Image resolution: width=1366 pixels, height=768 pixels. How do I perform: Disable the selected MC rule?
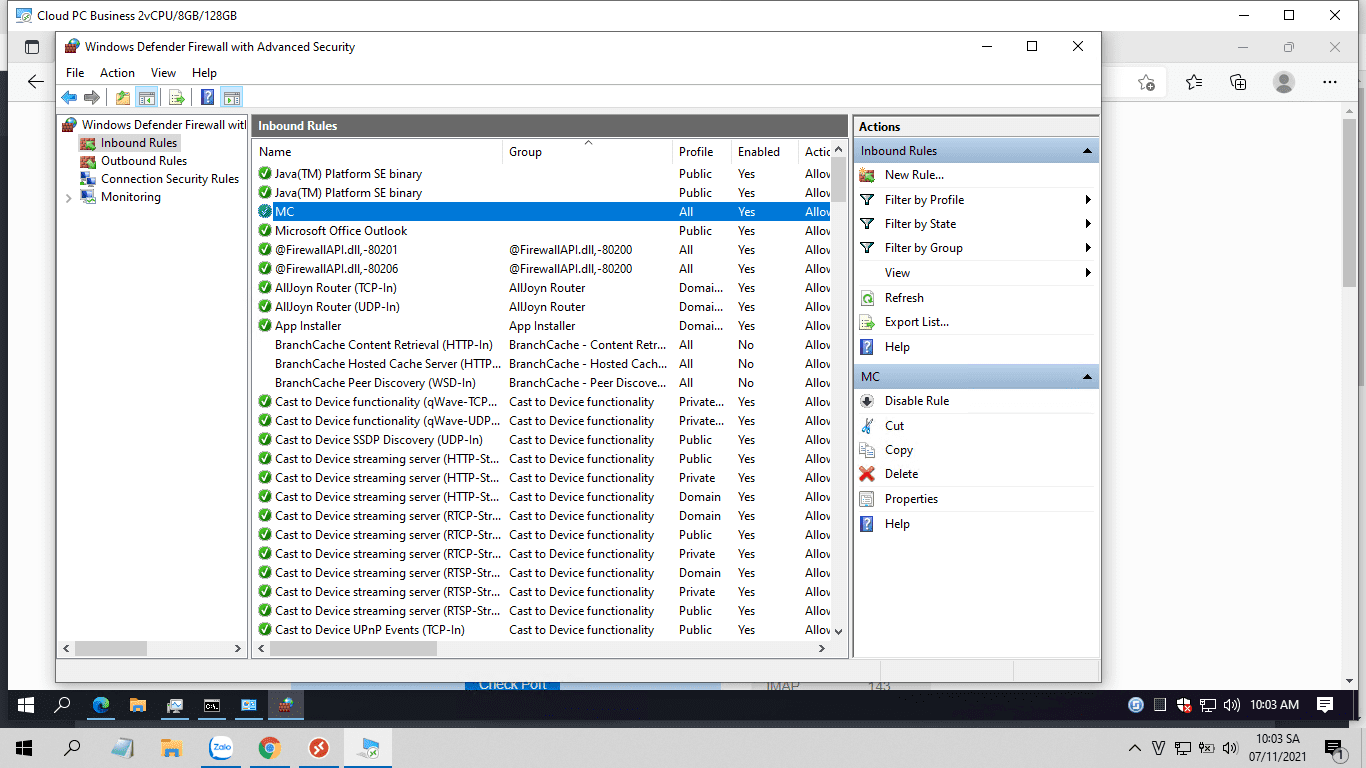pyautogui.click(x=916, y=401)
